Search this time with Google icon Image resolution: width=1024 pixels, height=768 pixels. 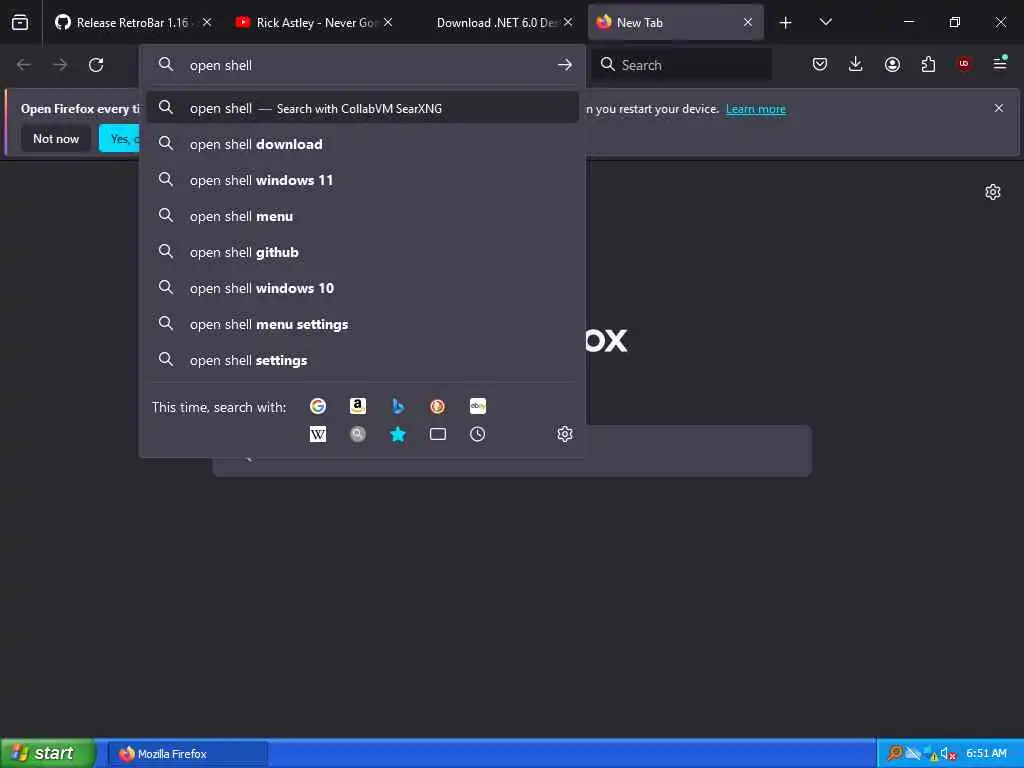pos(318,406)
